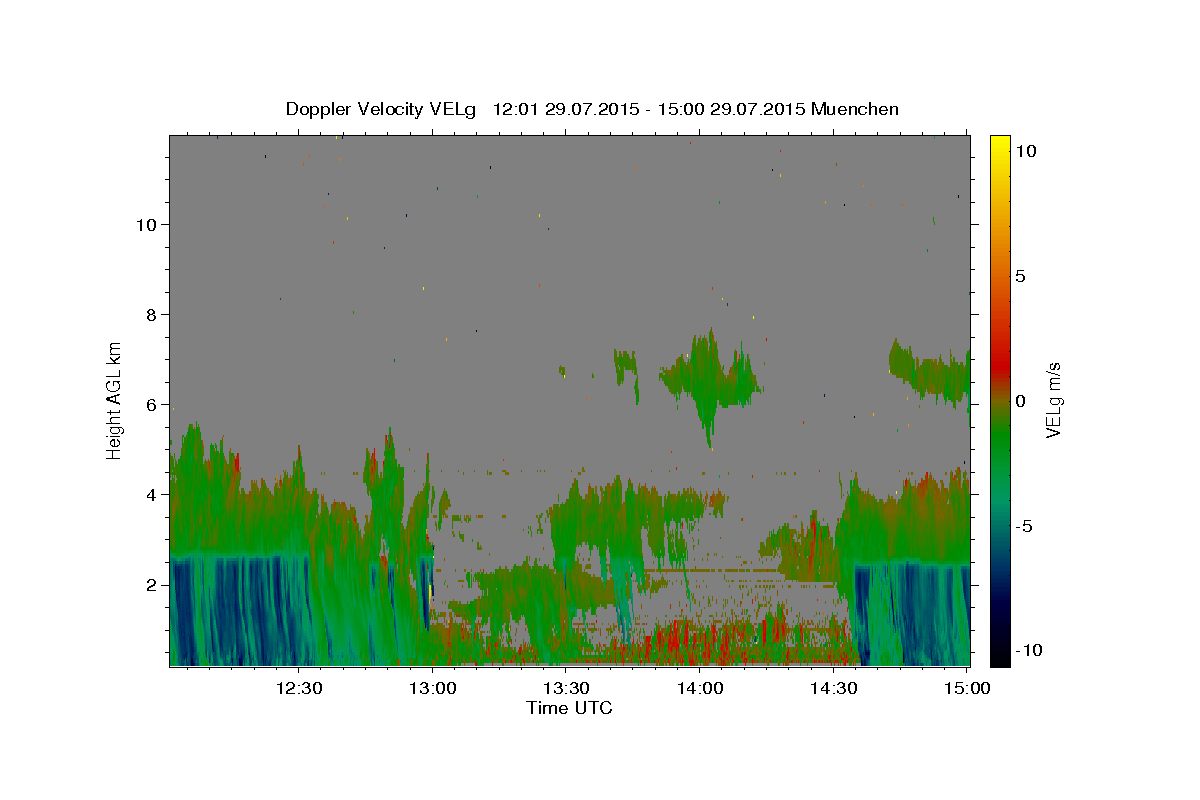Click the 14:00 time tick label
The height and width of the screenshot is (800, 1200).
(x=700, y=688)
